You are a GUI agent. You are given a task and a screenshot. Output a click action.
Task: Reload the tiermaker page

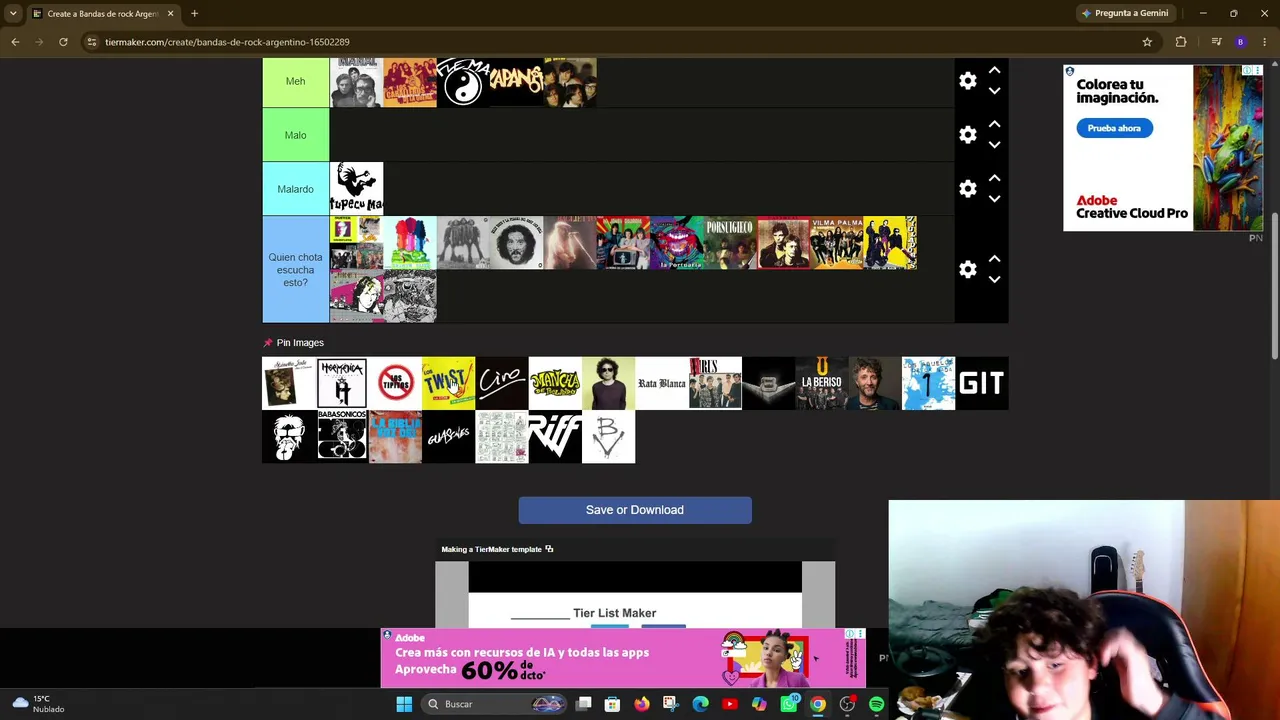click(x=63, y=42)
